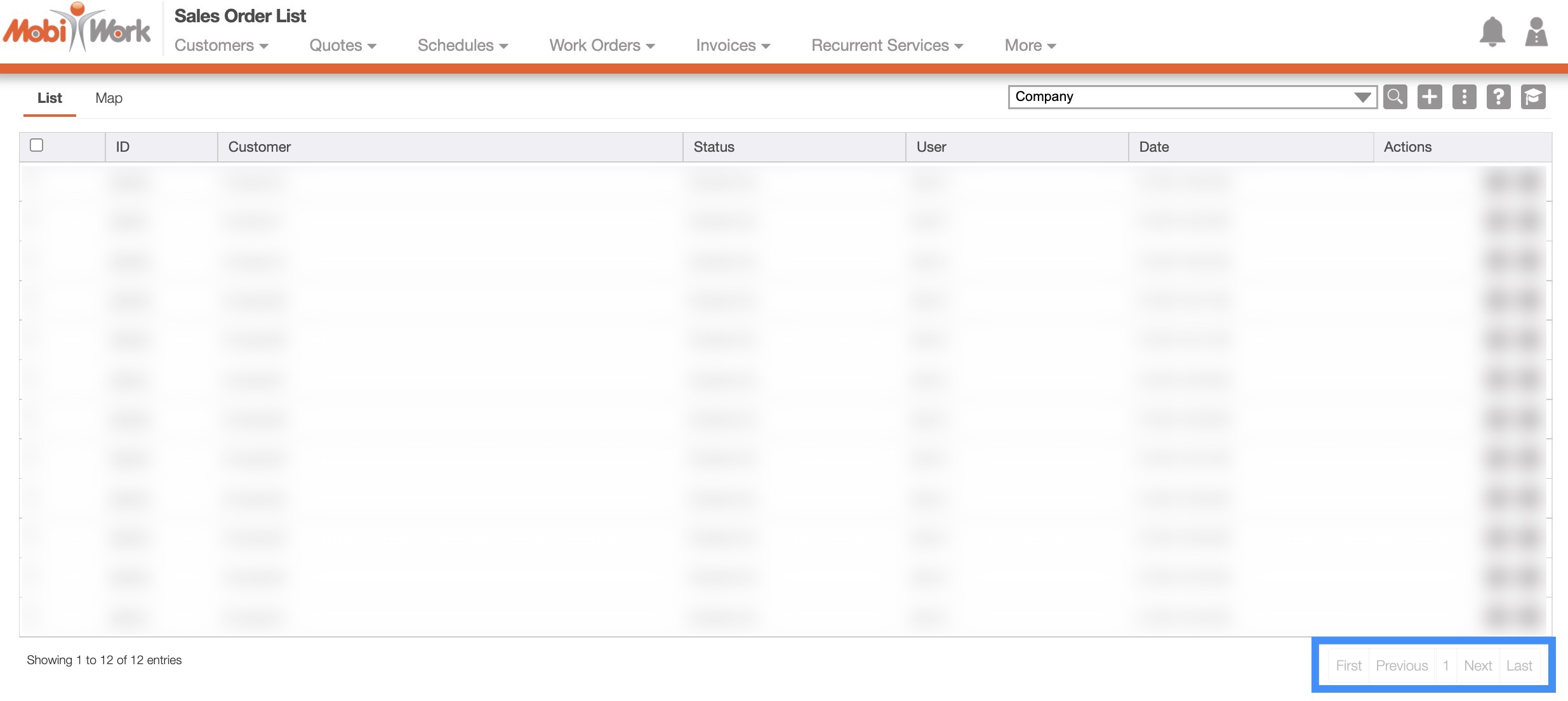Click the magnifier search icon
The image size is (1568, 701).
[x=1395, y=97]
